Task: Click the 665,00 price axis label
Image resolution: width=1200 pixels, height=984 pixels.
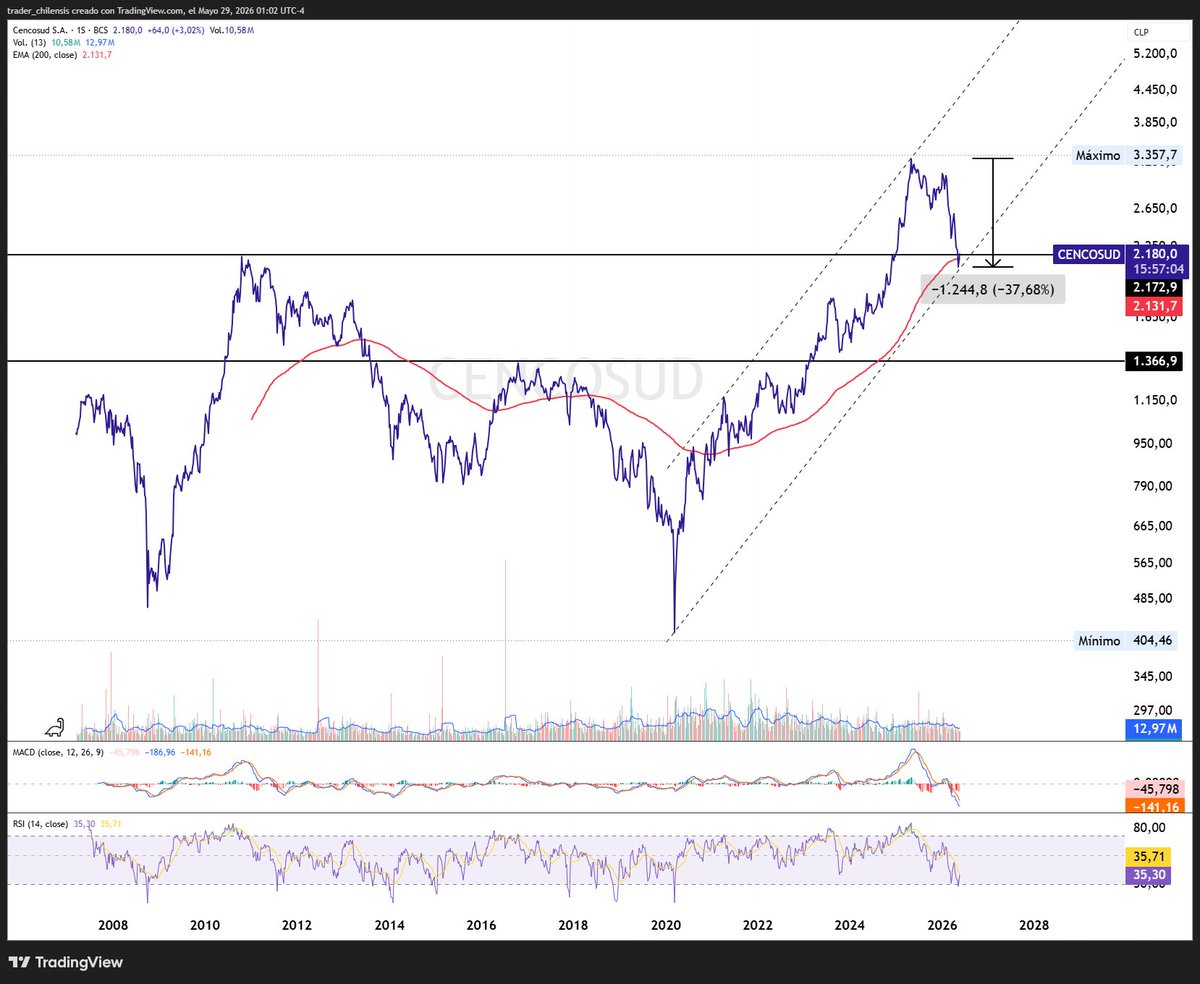Action: click(x=1151, y=526)
